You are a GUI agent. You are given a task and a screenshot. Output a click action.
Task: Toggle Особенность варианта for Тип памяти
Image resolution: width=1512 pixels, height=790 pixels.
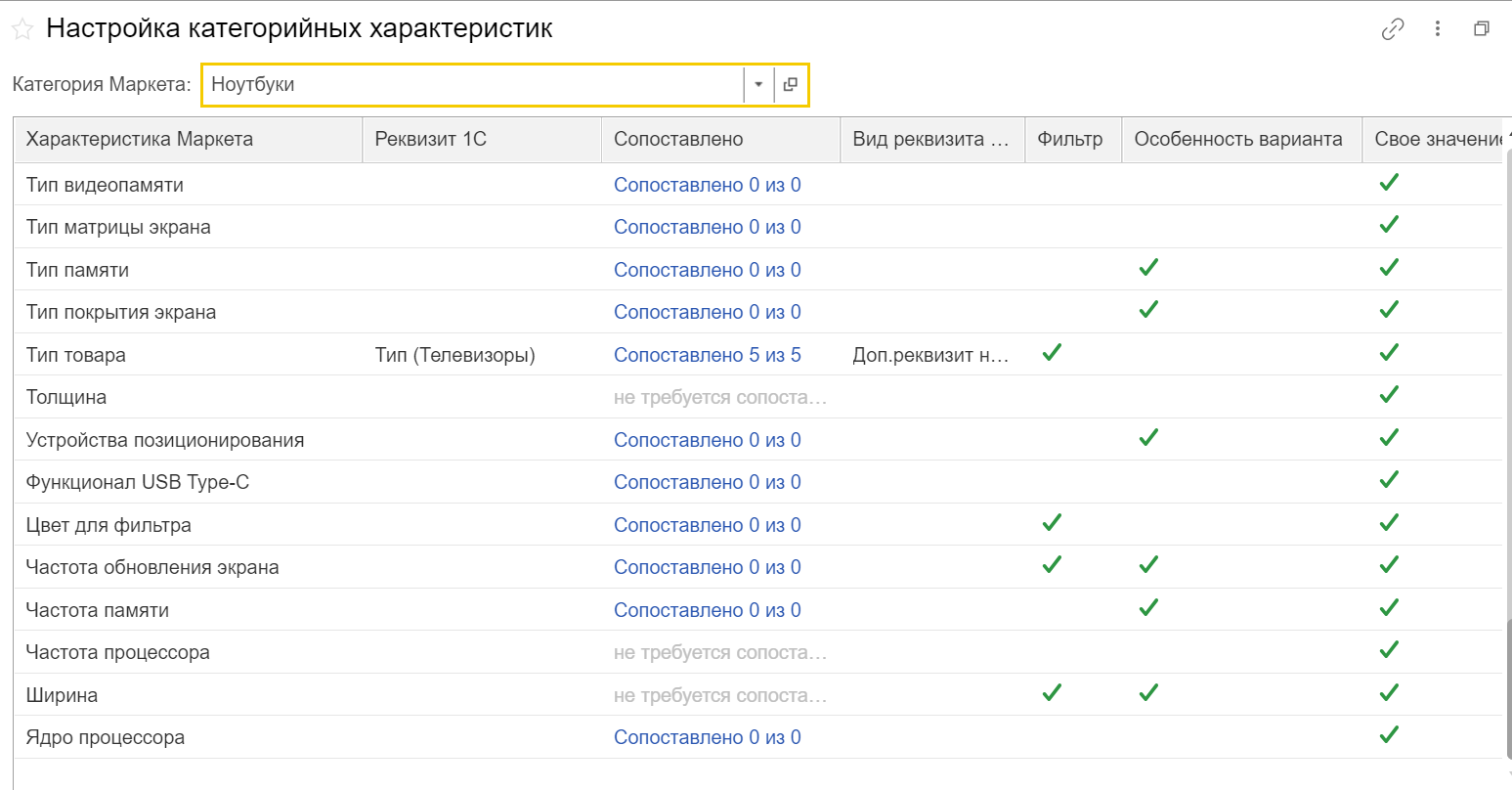[x=1148, y=268]
